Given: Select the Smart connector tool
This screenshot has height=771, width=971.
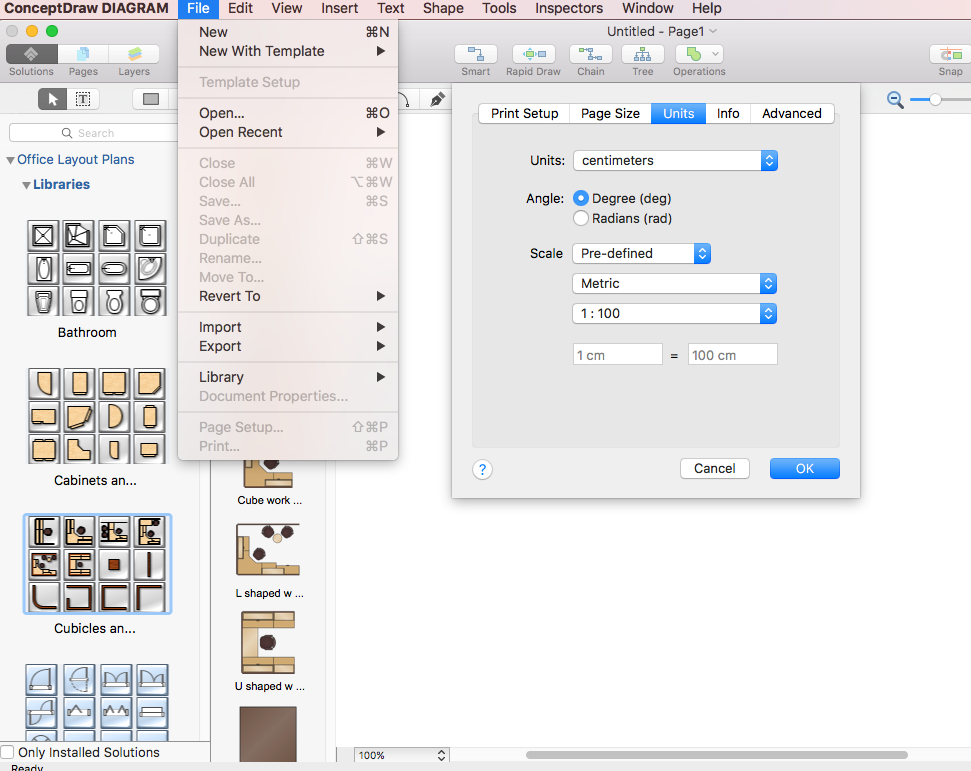Looking at the screenshot, I should [x=476, y=54].
